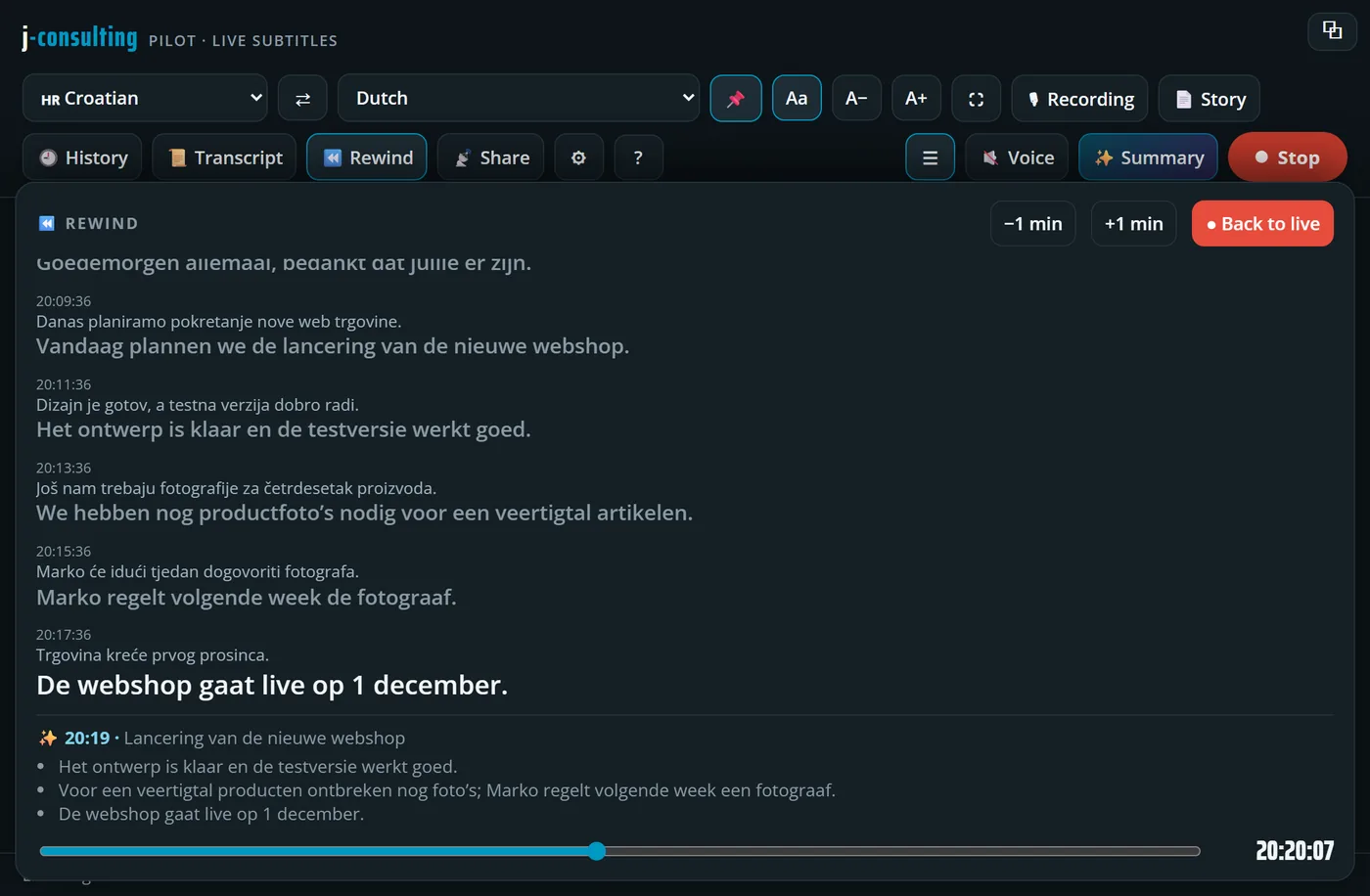Click the sparkle icon beside 20:19 summary
The width and height of the screenshot is (1370, 896).
click(47, 738)
